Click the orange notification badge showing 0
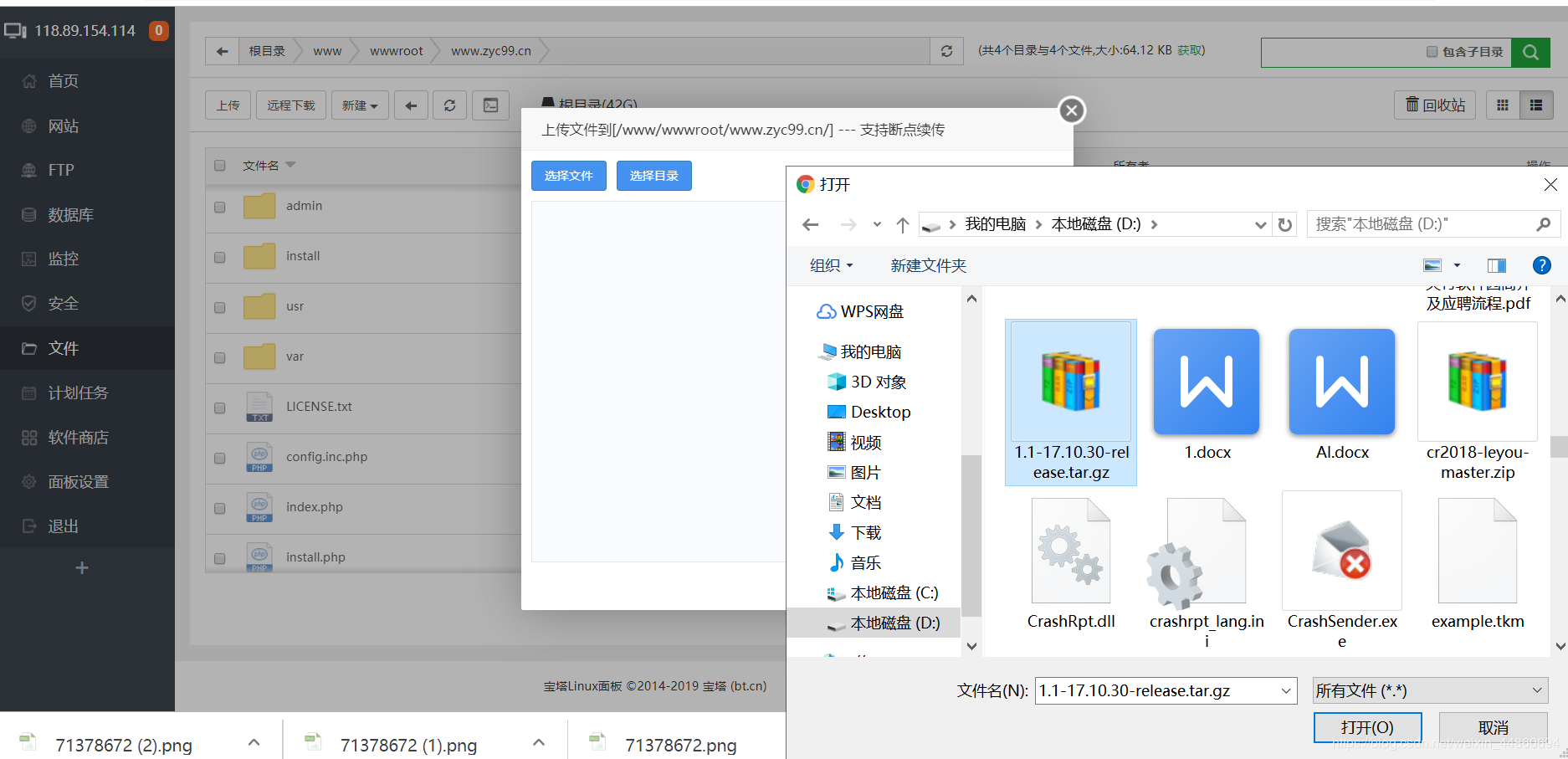This screenshot has height=759, width=1568. (158, 31)
